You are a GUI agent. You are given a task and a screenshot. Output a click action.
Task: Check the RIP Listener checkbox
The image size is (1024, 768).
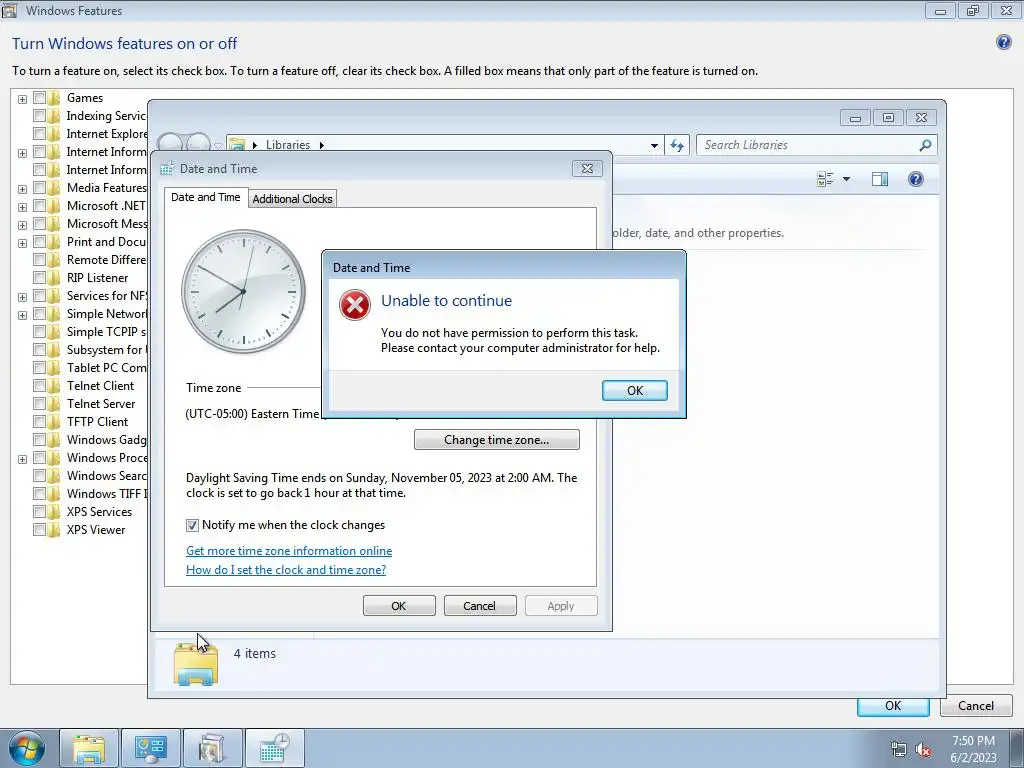click(x=39, y=278)
